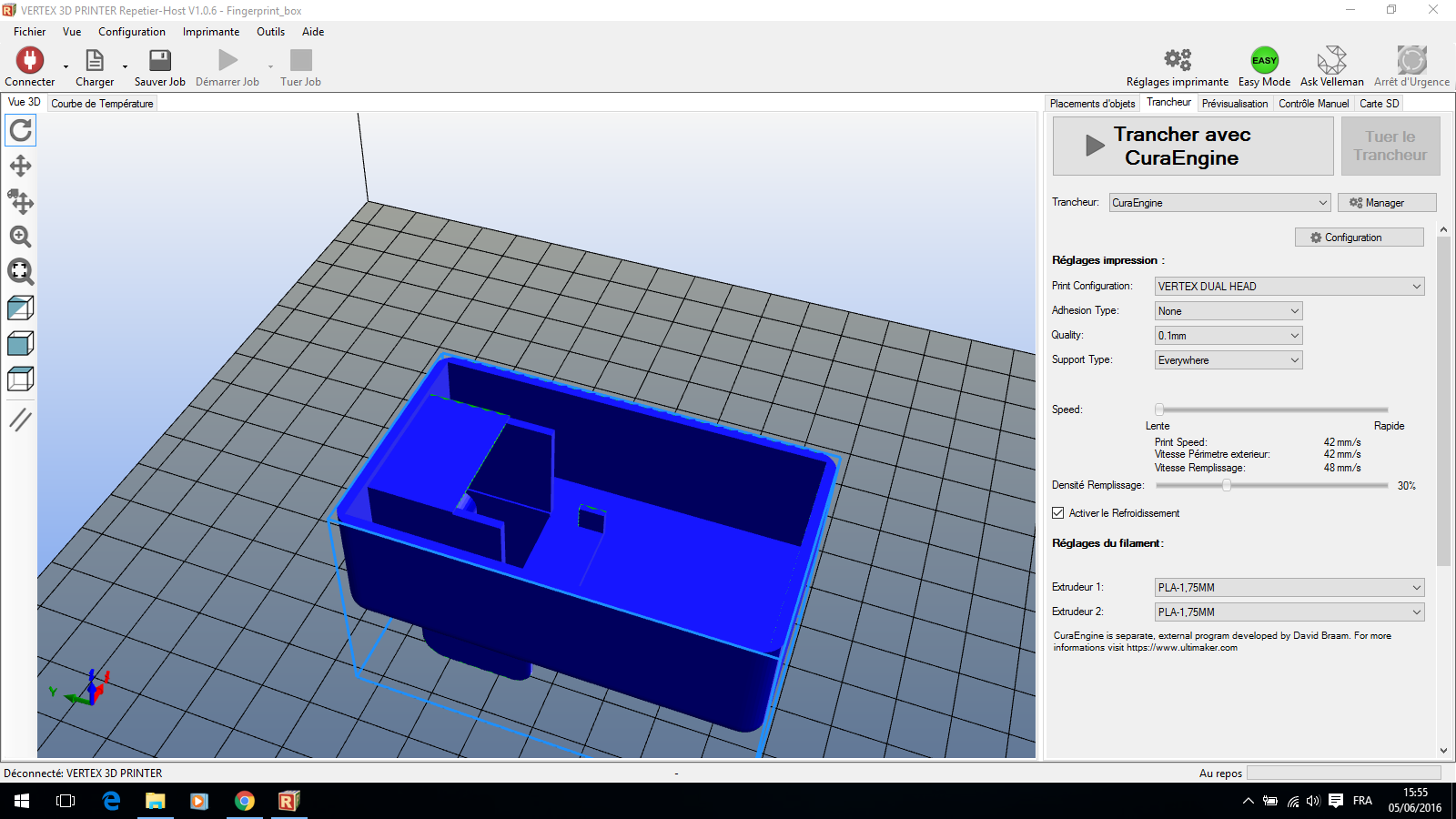This screenshot has width=1456, height=819.
Task: Toggle parallel projection mode
Action: click(x=20, y=419)
